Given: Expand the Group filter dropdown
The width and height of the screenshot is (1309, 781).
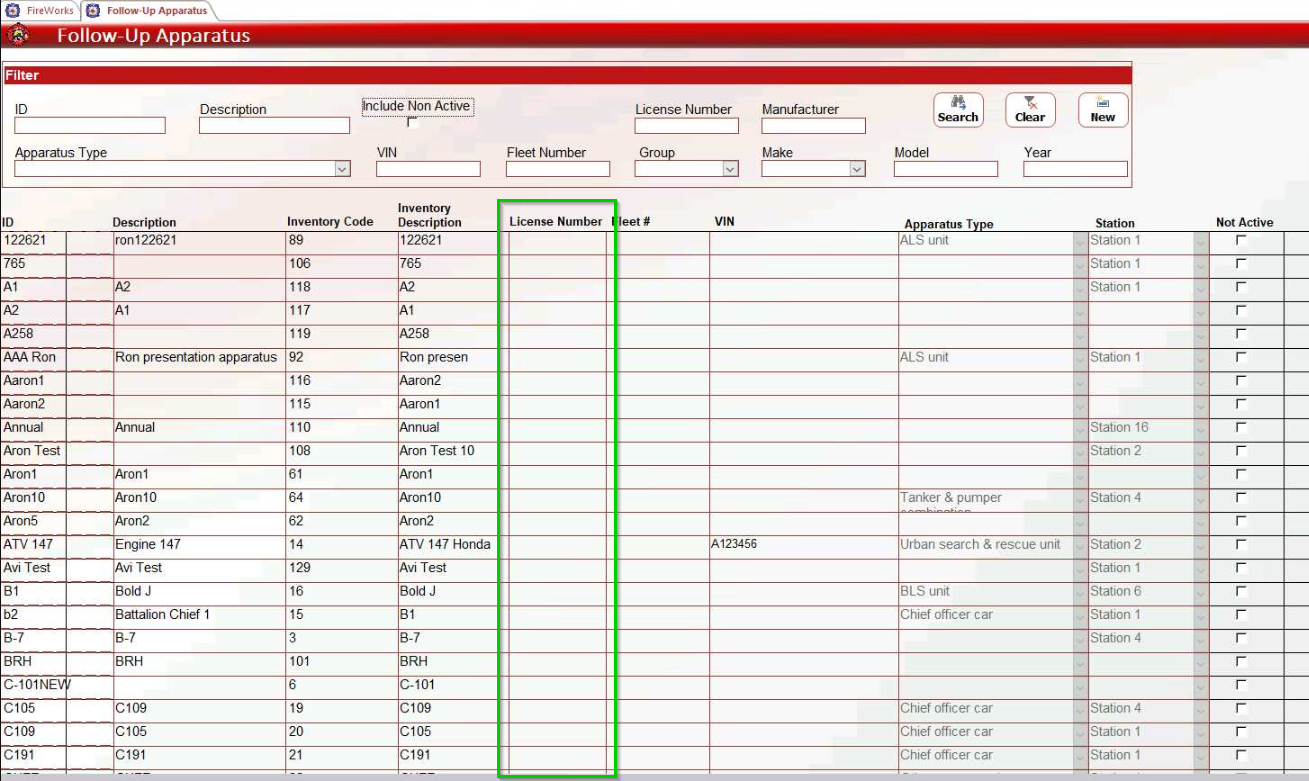Looking at the screenshot, I should 730,169.
